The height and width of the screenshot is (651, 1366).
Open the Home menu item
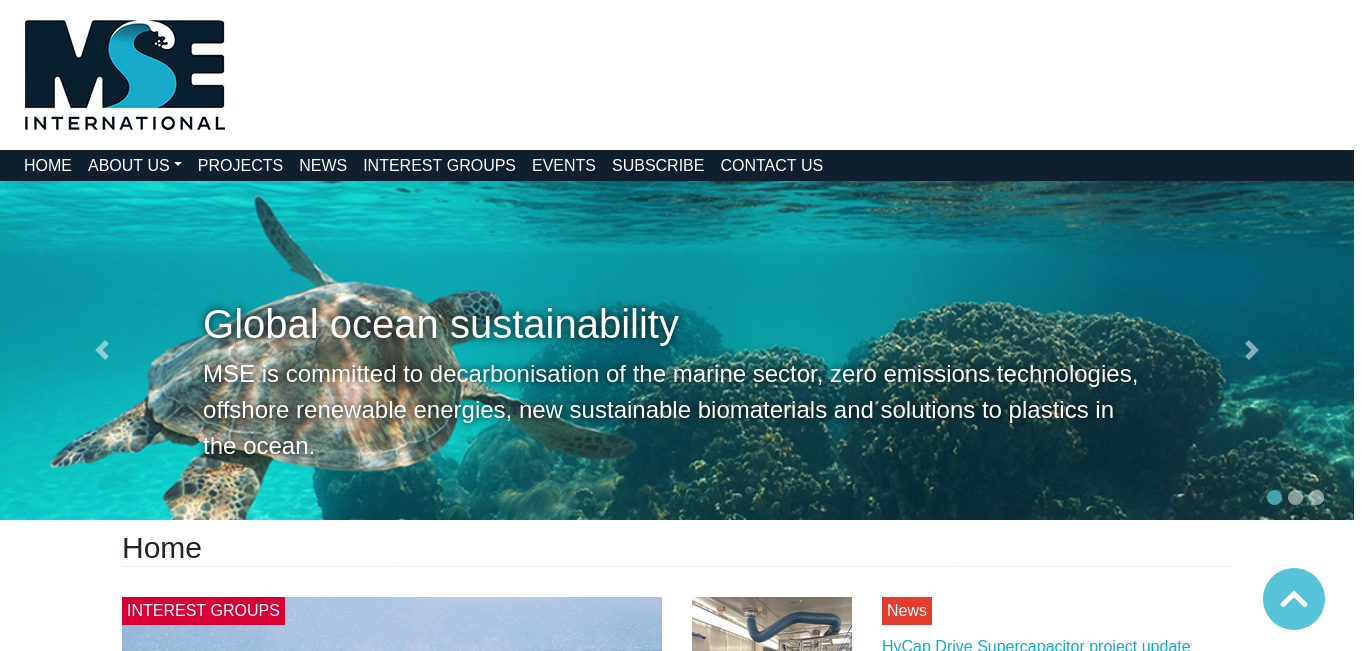point(48,166)
